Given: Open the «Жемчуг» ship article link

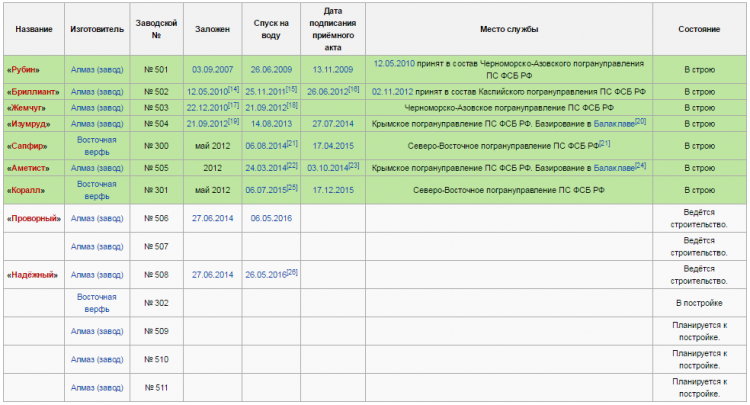Looking at the screenshot, I should (x=28, y=107).
